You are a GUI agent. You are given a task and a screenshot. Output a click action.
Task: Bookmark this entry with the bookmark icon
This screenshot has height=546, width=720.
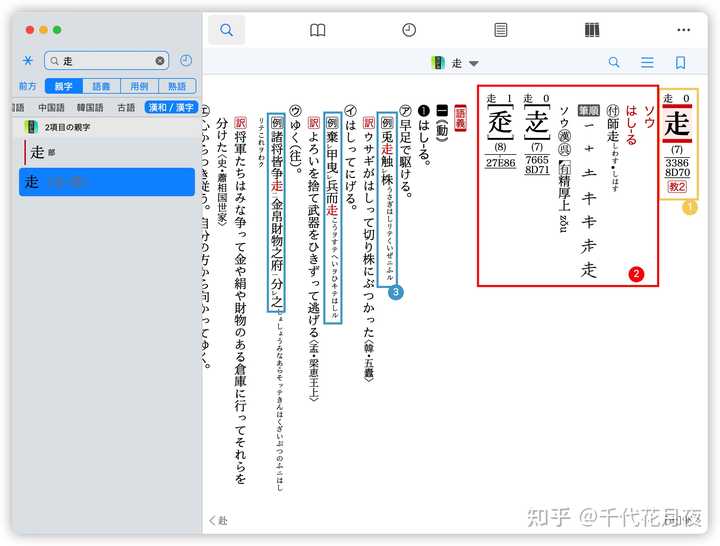(x=680, y=62)
